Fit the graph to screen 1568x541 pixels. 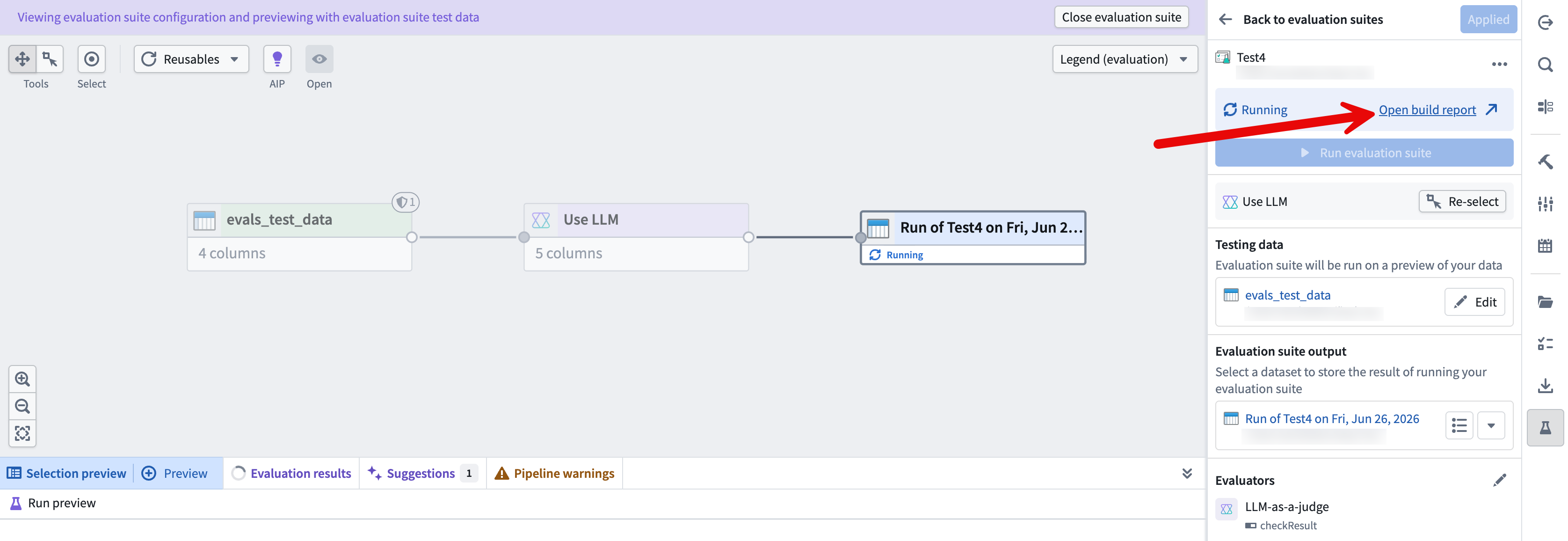pyautogui.click(x=22, y=433)
